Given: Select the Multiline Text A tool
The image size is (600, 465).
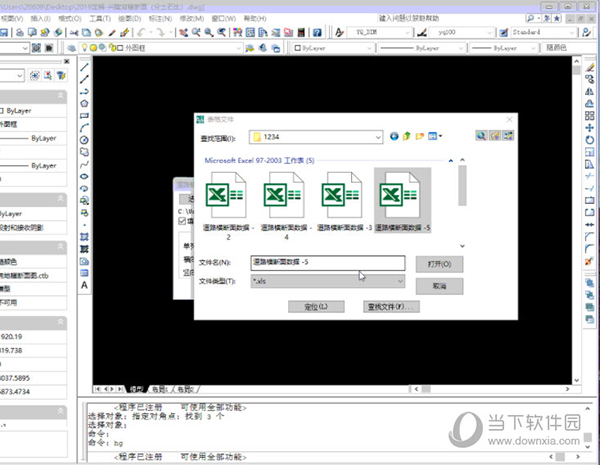Looking at the screenshot, I should point(85,285).
